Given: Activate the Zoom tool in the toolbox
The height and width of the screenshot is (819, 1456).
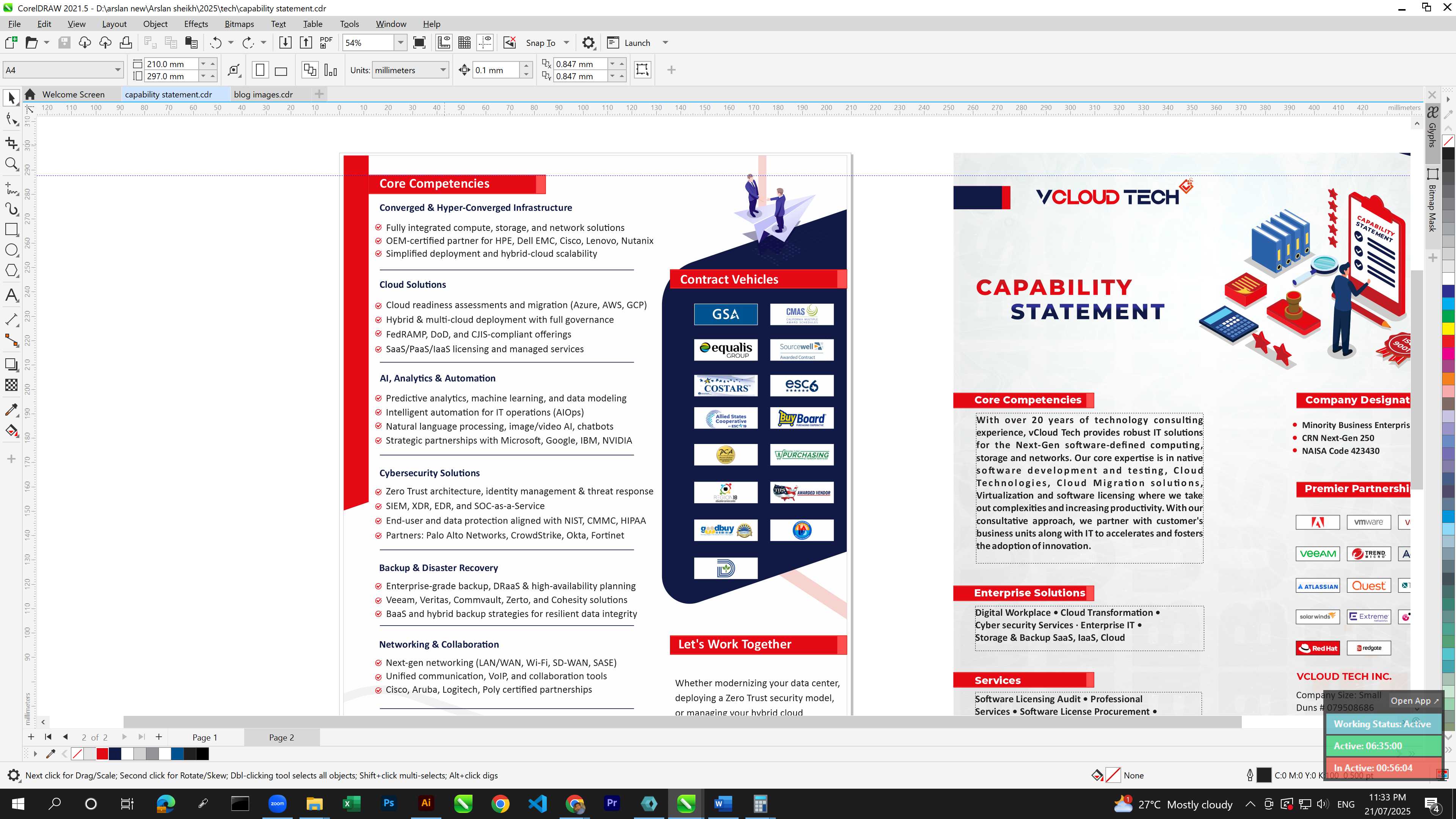Looking at the screenshot, I should [x=11, y=164].
